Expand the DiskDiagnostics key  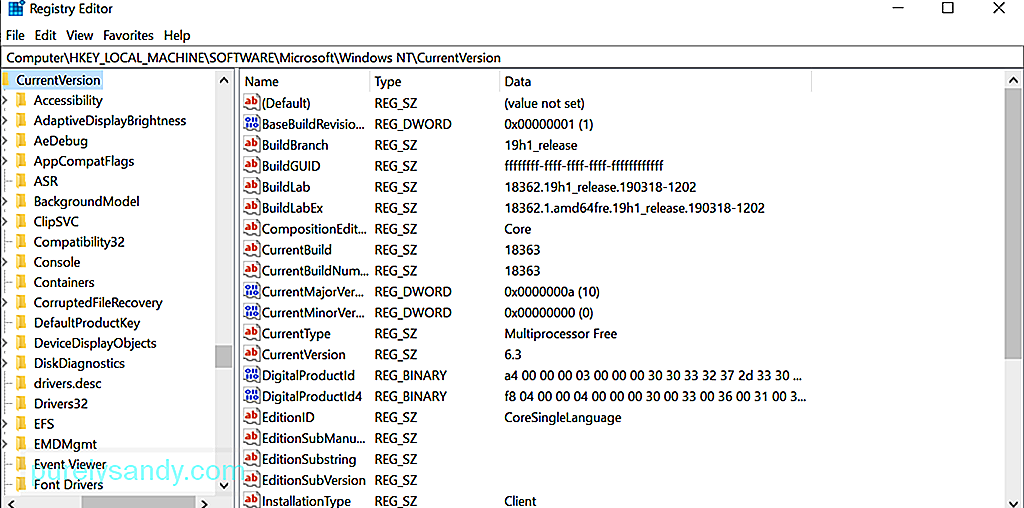point(5,364)
